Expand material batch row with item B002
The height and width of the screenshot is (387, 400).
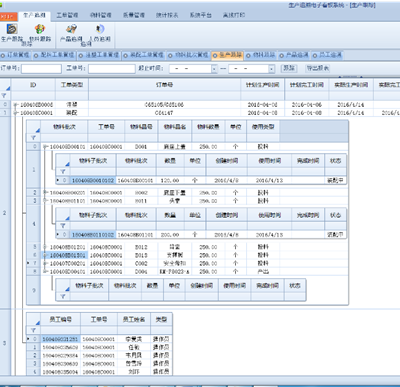pyautogui.click(x=45, y=193)
